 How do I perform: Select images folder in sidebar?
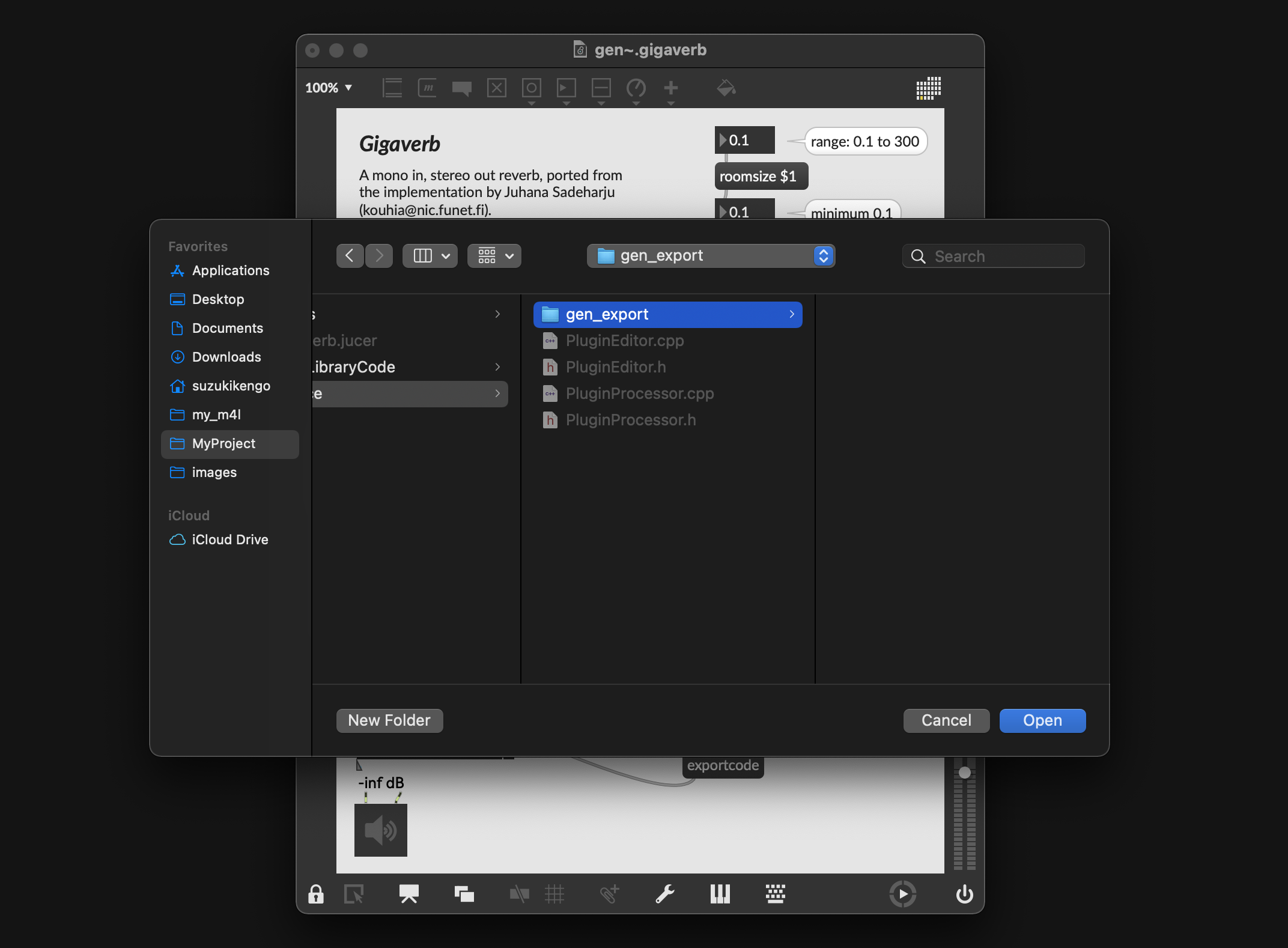[x=230, y=472]
